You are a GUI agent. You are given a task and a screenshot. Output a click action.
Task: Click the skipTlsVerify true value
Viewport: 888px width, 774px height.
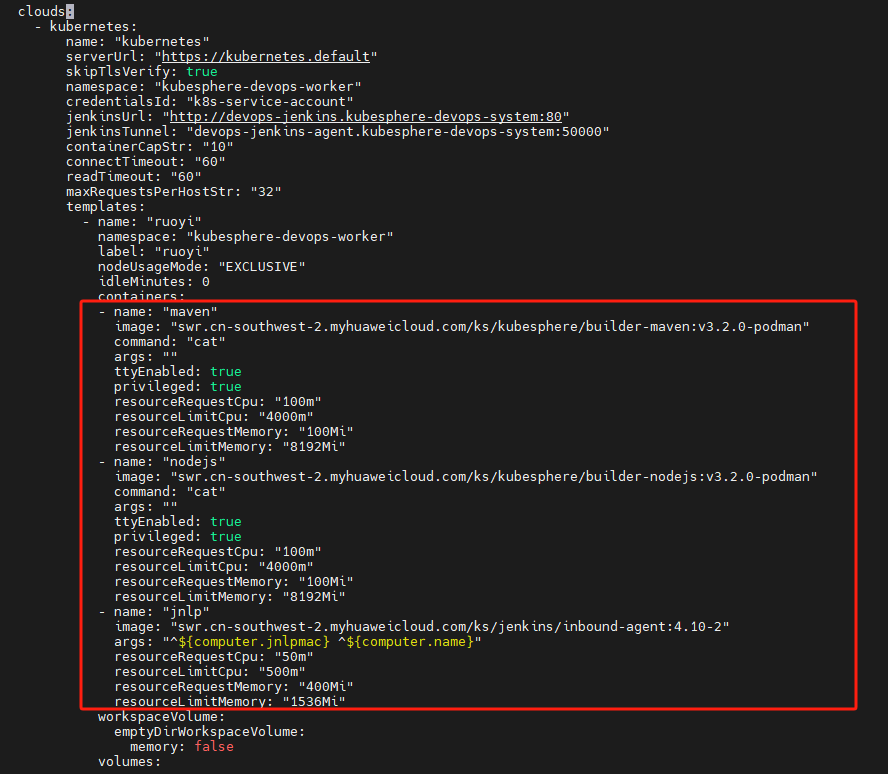[202, 72]
